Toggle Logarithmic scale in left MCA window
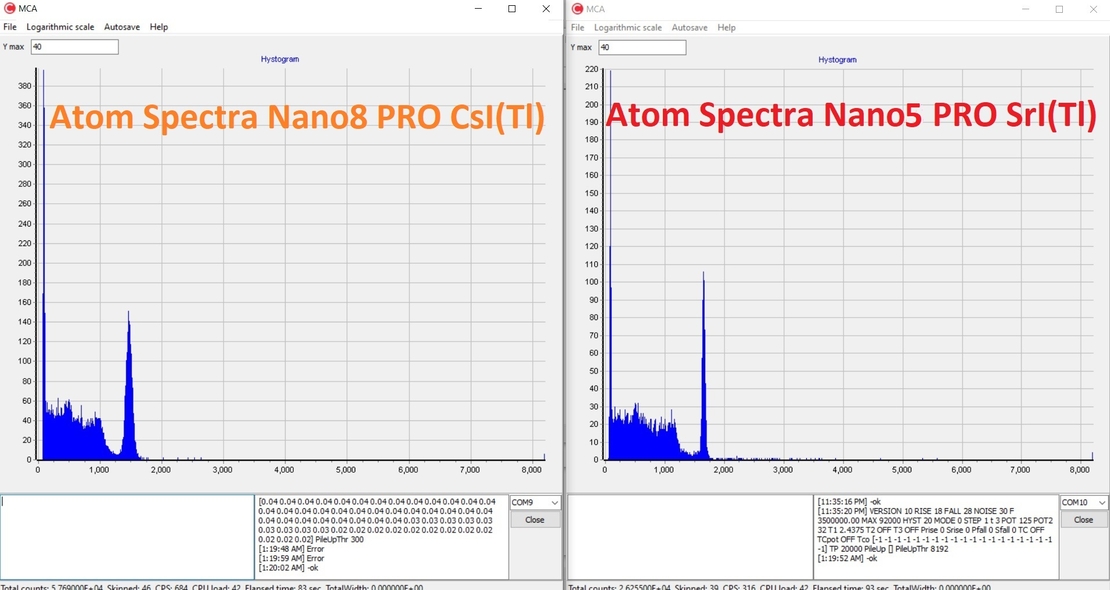This screenshot has width=1110, height=590. pyautogui.click(x=60, y=27)
